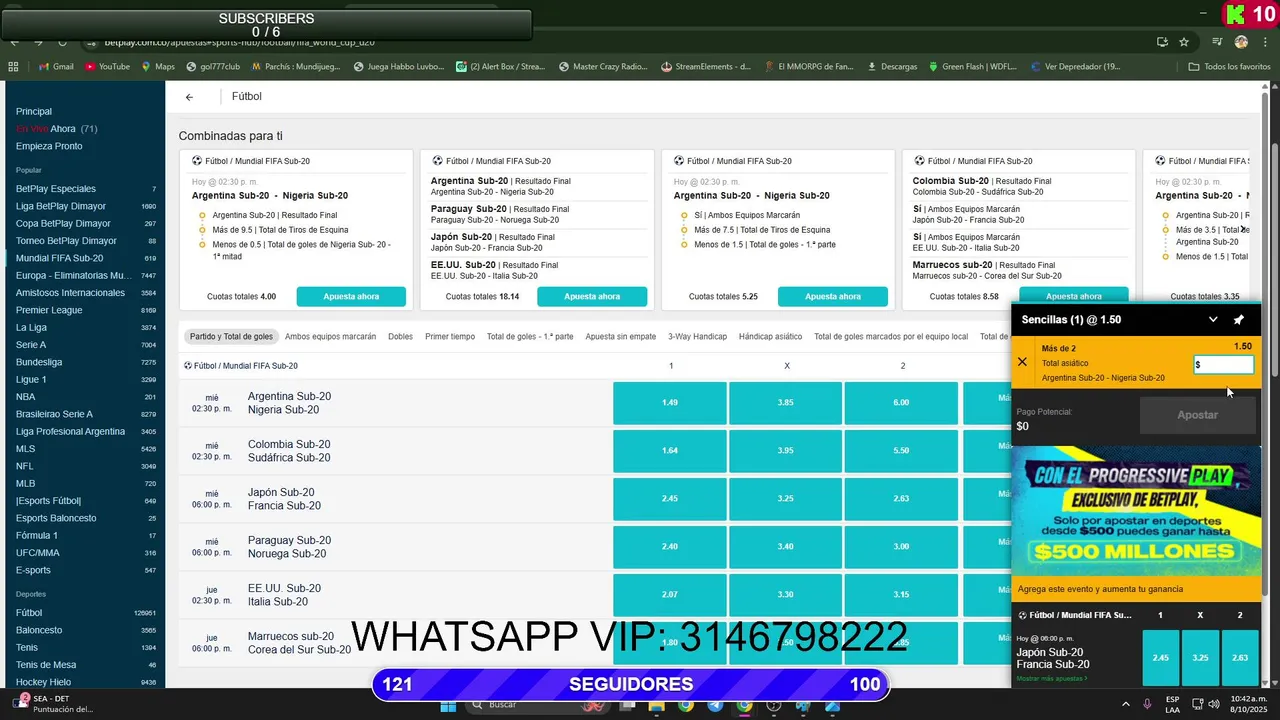Image resolution: width=1280 pixels, height=720 pixels.
Task: Open Tenis under Deportes
Action: coord(27,647)
